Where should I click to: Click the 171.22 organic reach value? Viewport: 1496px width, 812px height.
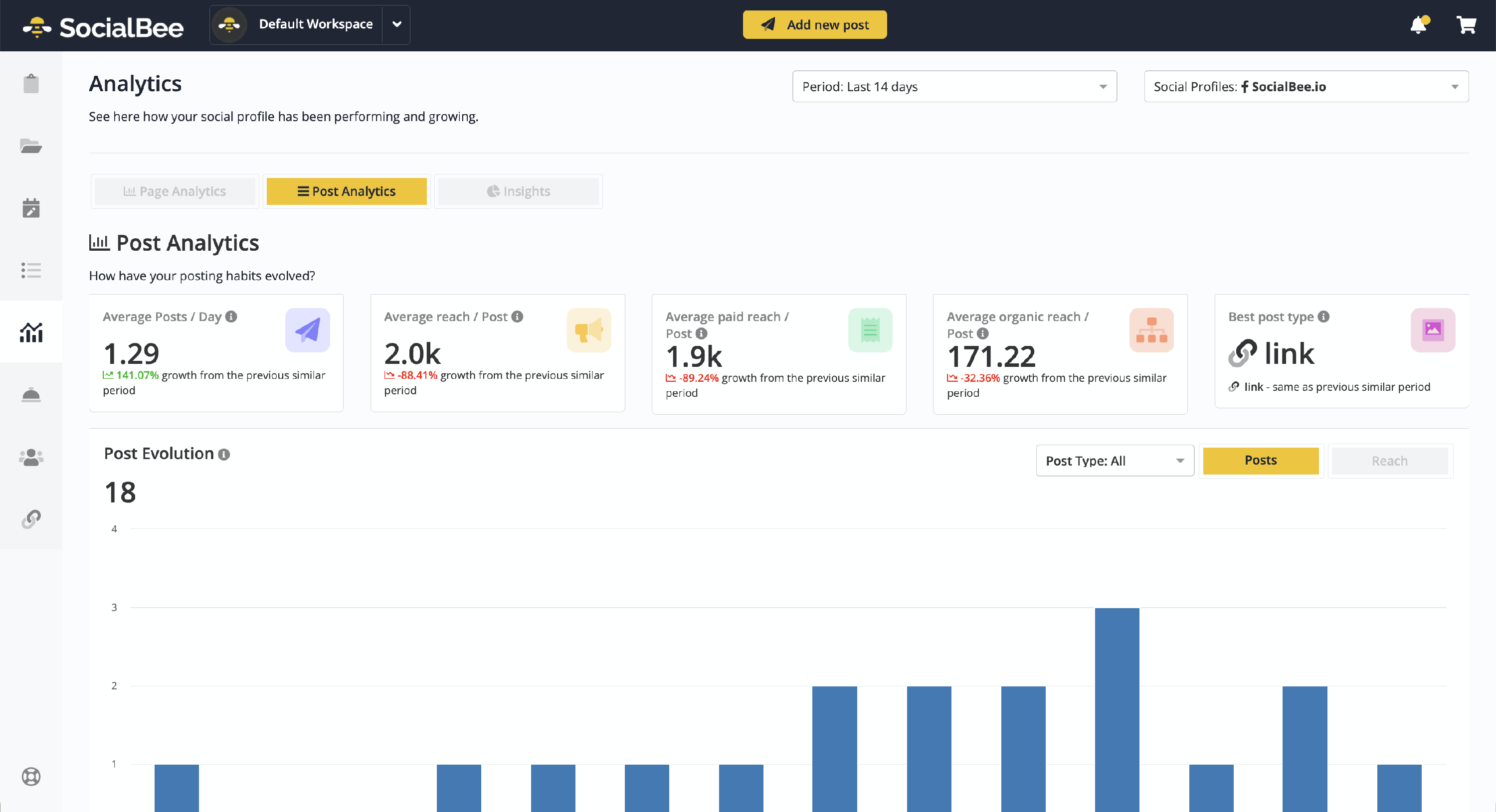pos(991,356)
